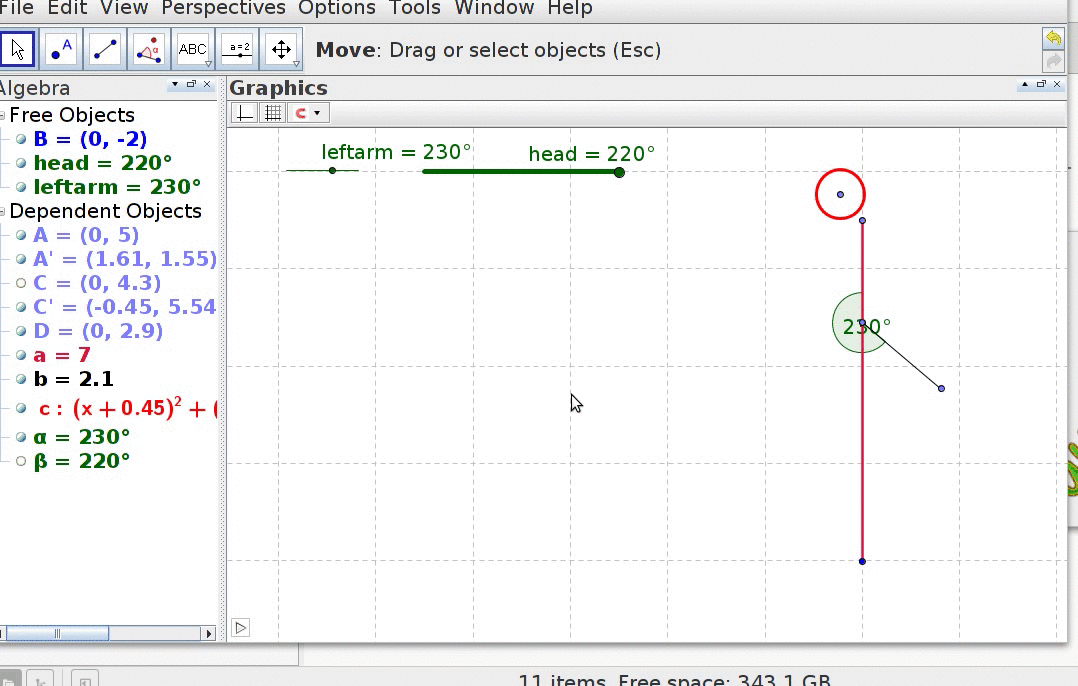This screenshot has width=1078, height=686.
Task: Toggle visibility of angle β in Algebra
Action: (21, 461)
